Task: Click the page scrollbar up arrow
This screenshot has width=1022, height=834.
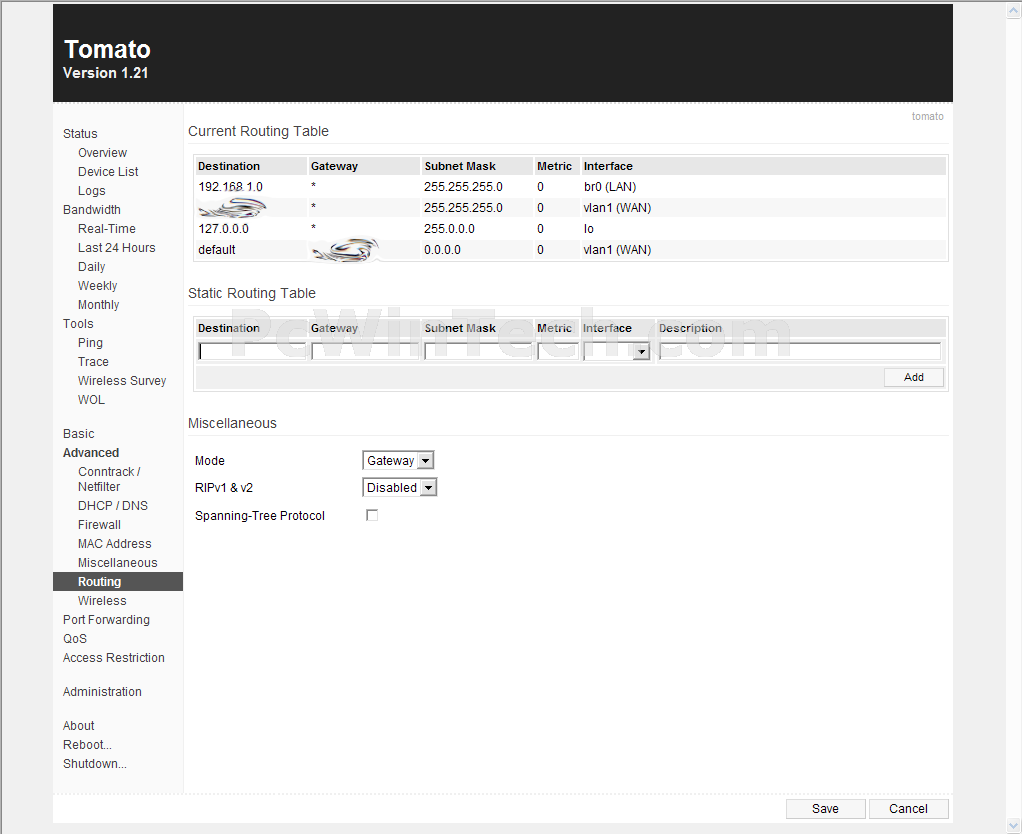Action: coord(1015,10)
